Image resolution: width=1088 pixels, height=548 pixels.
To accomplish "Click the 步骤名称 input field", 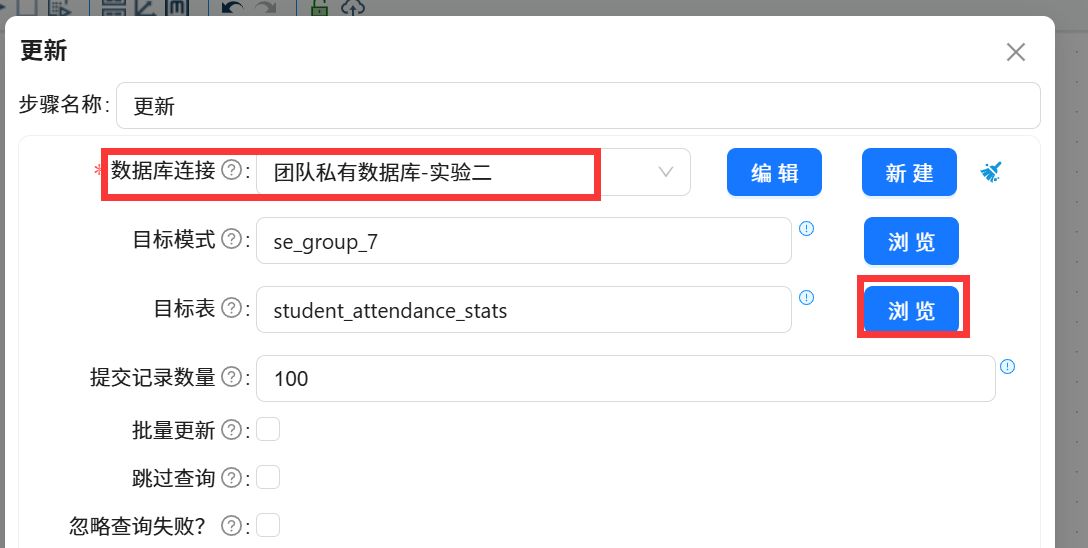I will click(578, 105).
